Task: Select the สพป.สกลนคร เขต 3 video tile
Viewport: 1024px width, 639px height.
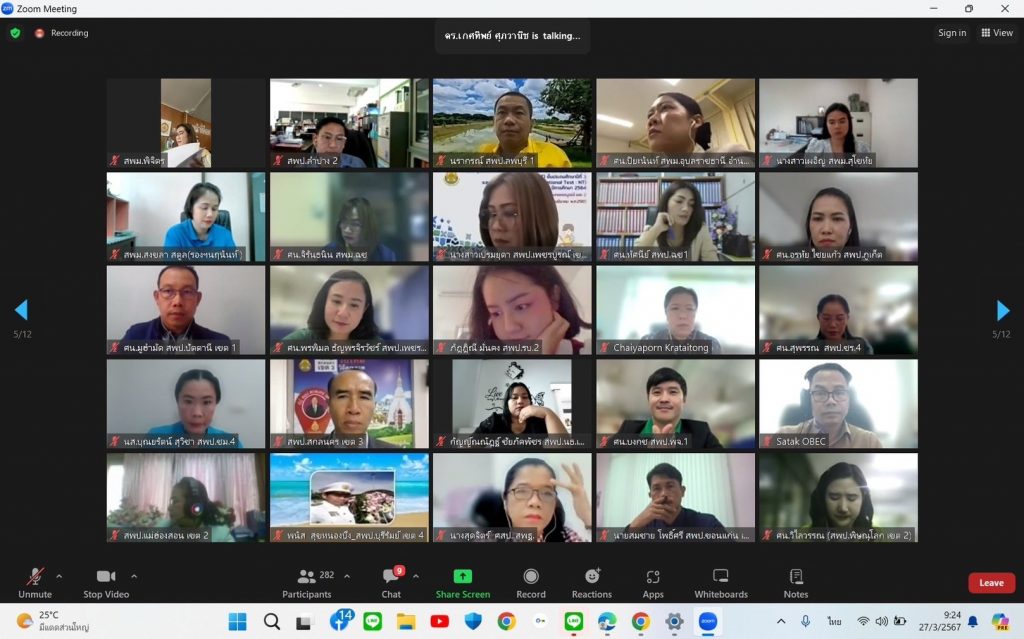Action: click(349, 404)
